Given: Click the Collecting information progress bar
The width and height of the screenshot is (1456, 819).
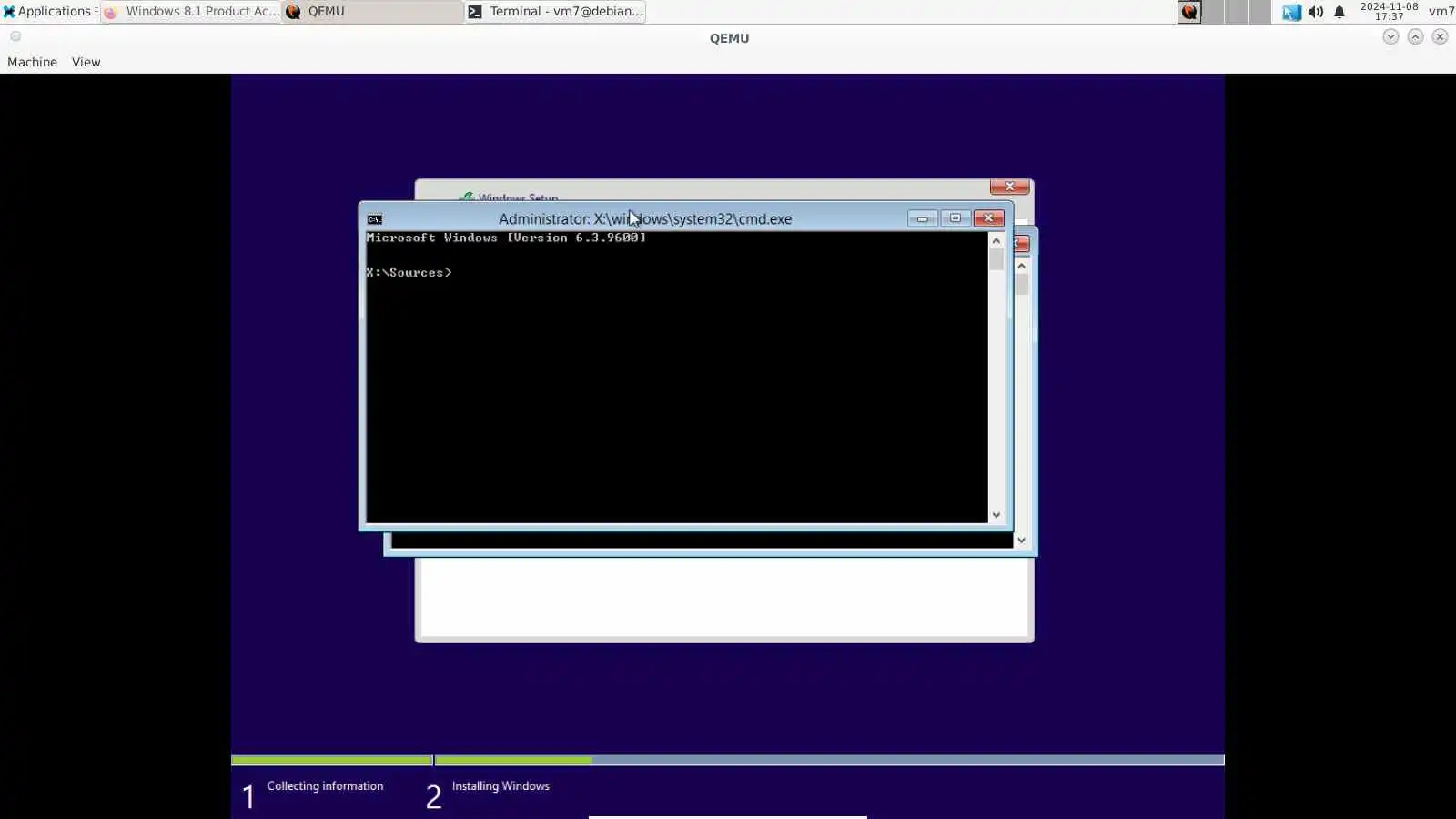Looking at the screenshot, I should click(332, 760).
